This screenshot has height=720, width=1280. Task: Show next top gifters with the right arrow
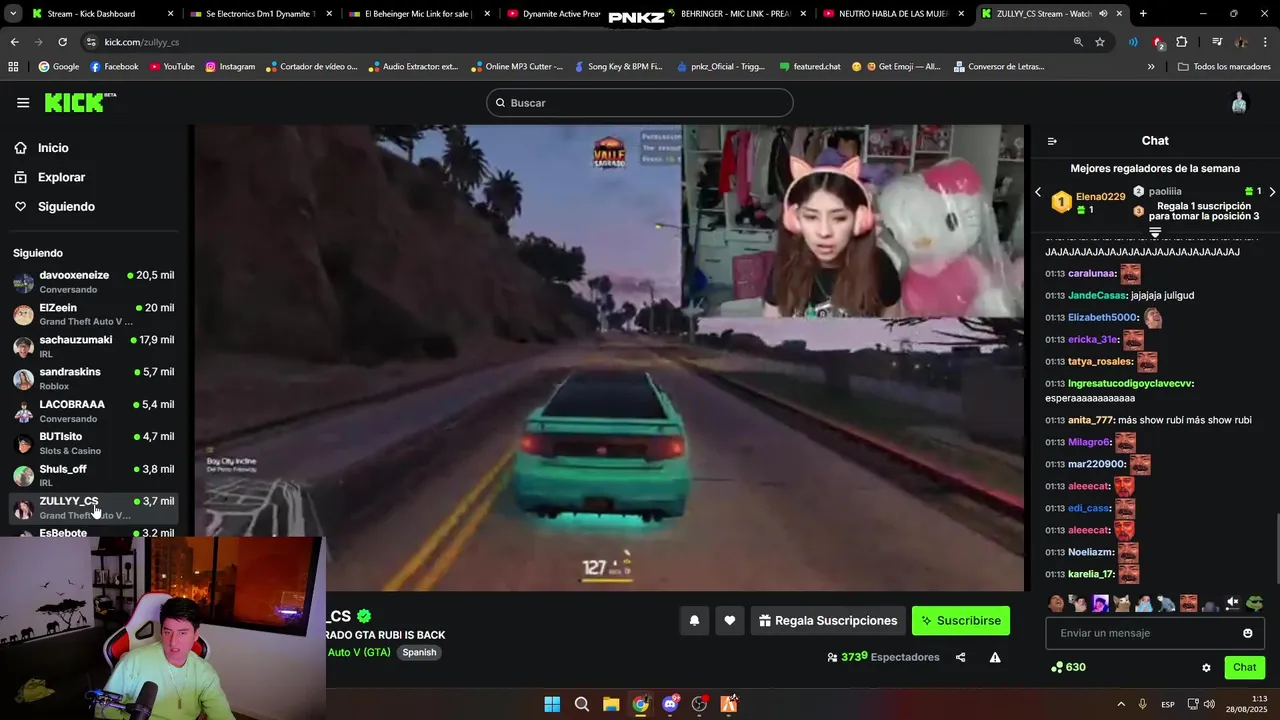(1272, 192)
